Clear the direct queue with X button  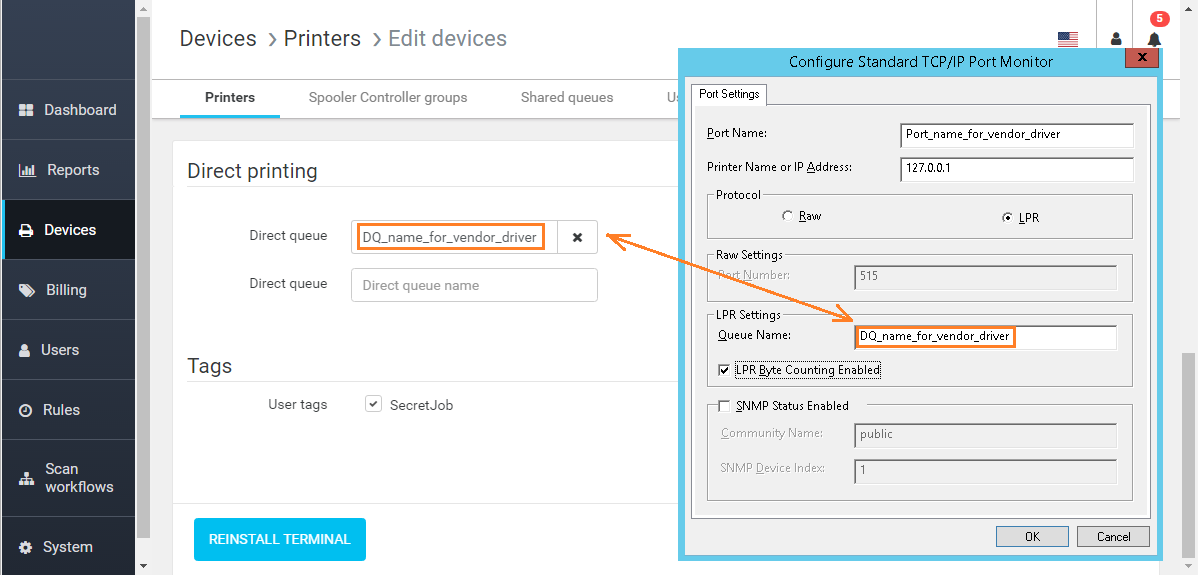pyautogui.click(x=577, y=238)
